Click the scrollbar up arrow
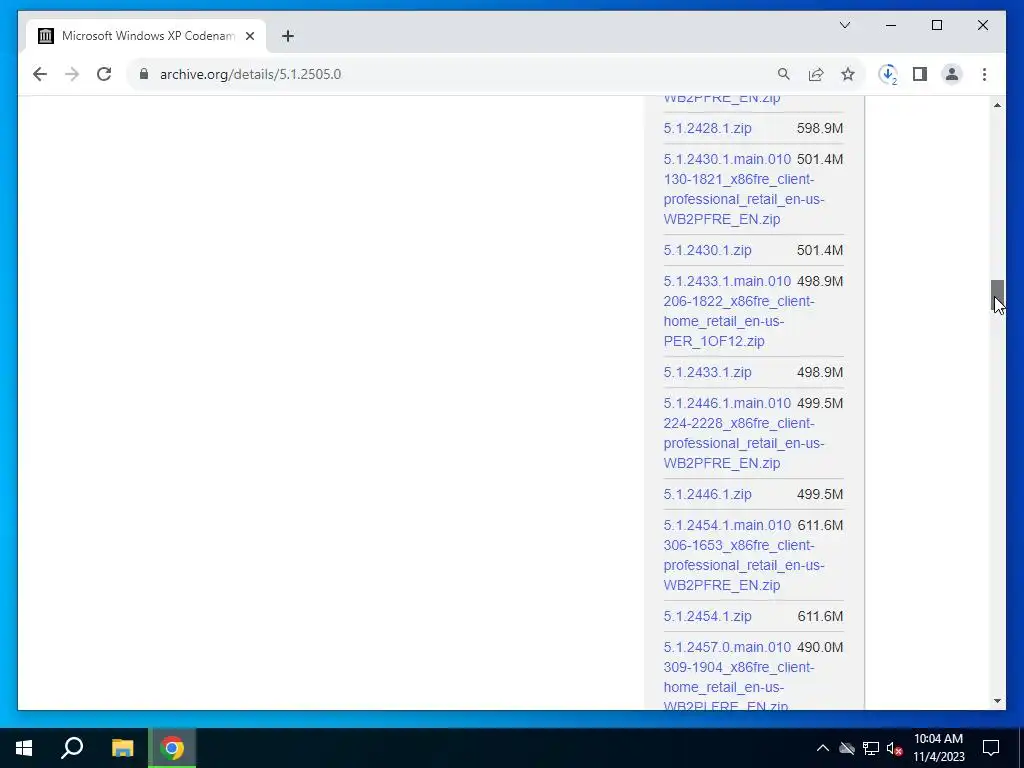This screenshot has width=1024, height=768. click(997, 105)
